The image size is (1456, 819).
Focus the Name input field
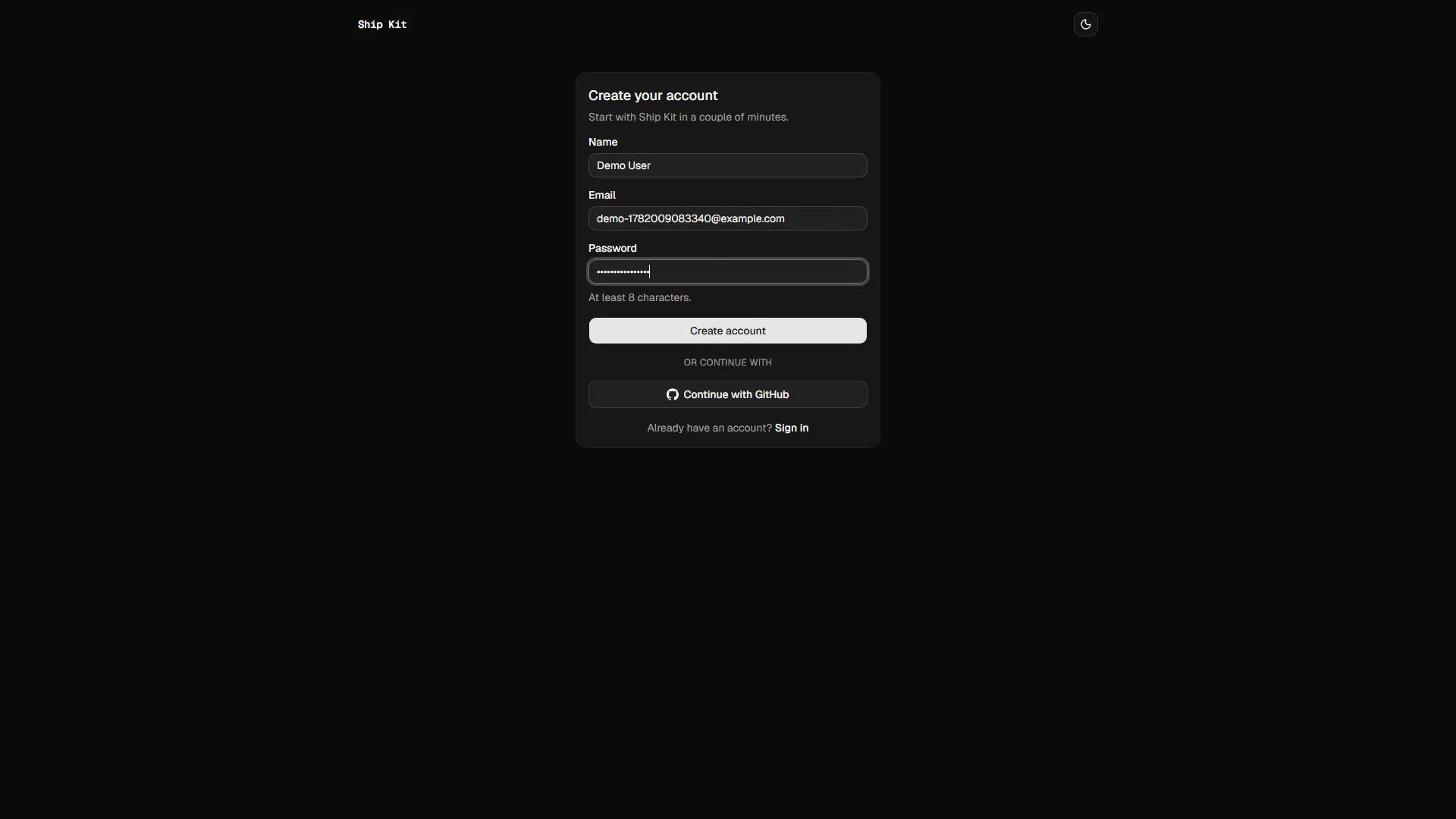pos(727,165)
